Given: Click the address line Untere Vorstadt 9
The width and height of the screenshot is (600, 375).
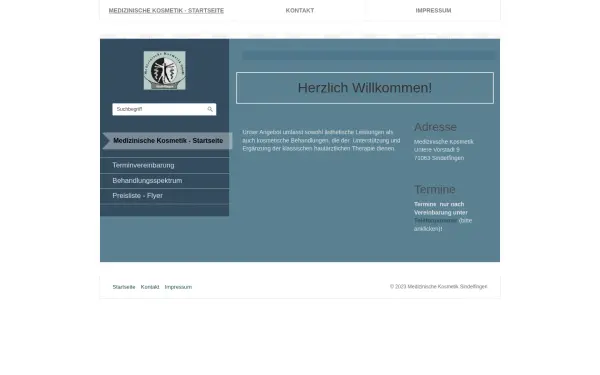Looking at the screenshot, I should [437, 150].
